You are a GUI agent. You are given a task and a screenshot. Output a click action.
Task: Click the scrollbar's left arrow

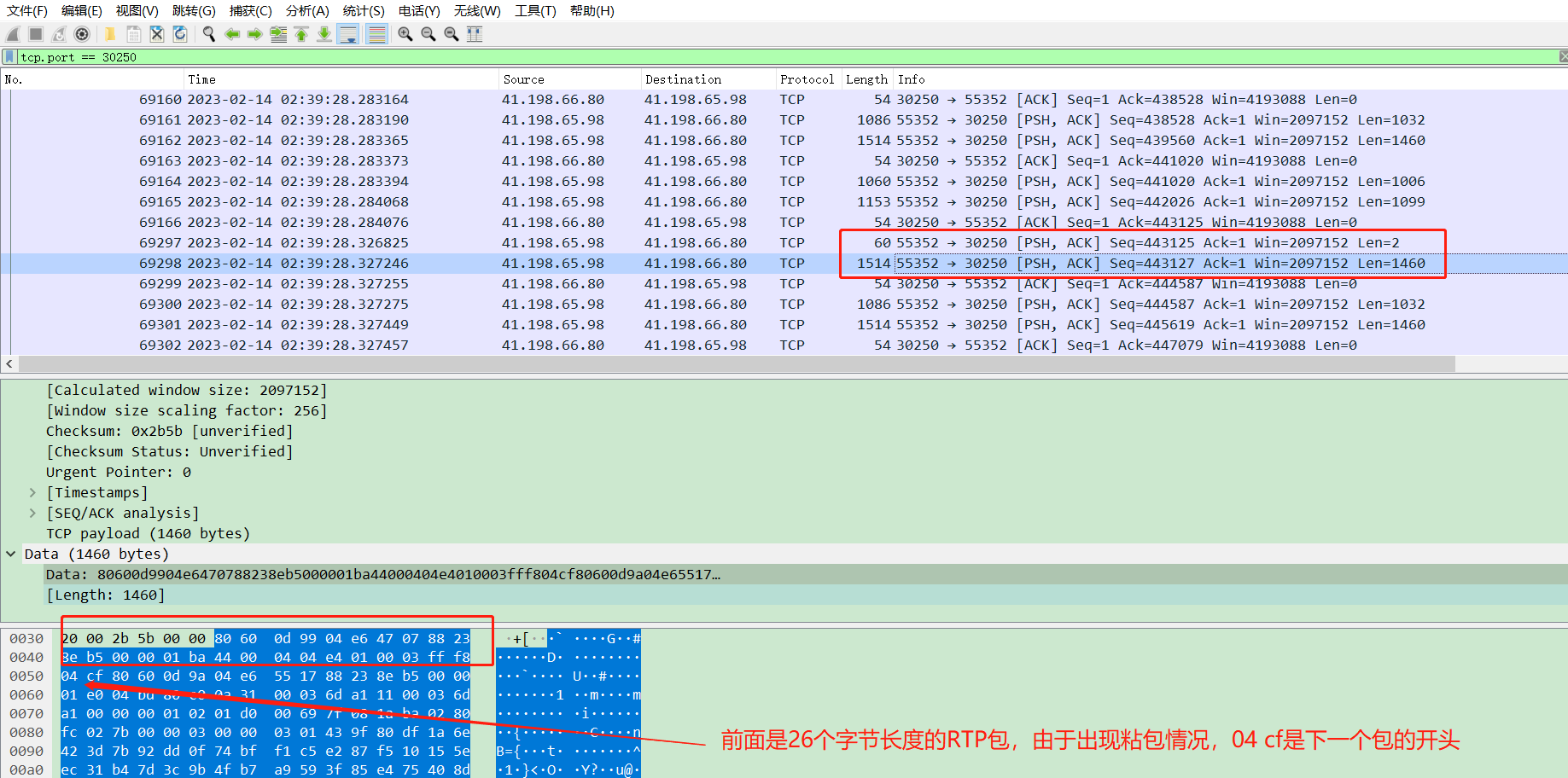point(9,364)
